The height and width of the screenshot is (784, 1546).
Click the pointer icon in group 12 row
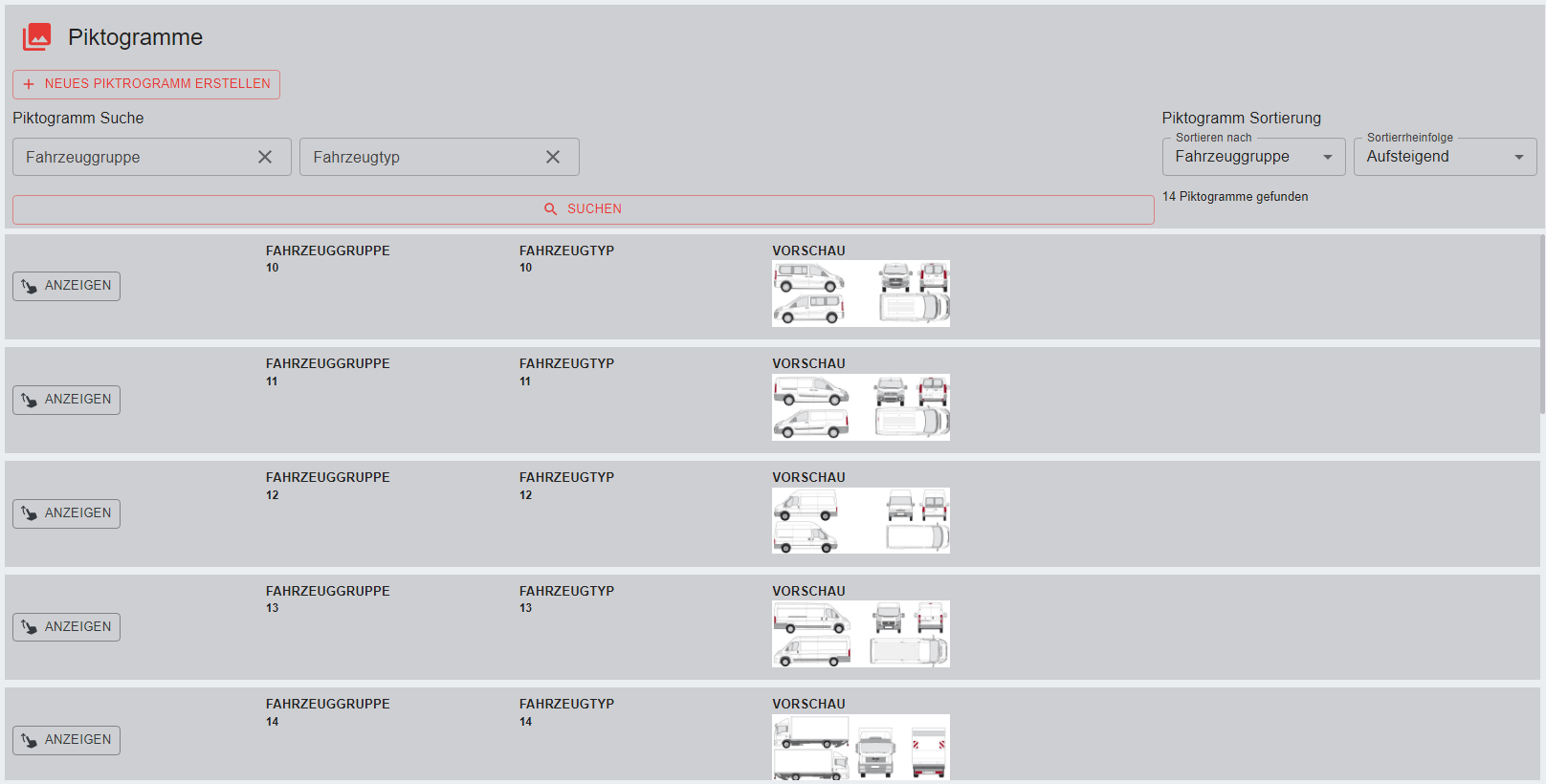click(29, 513)
